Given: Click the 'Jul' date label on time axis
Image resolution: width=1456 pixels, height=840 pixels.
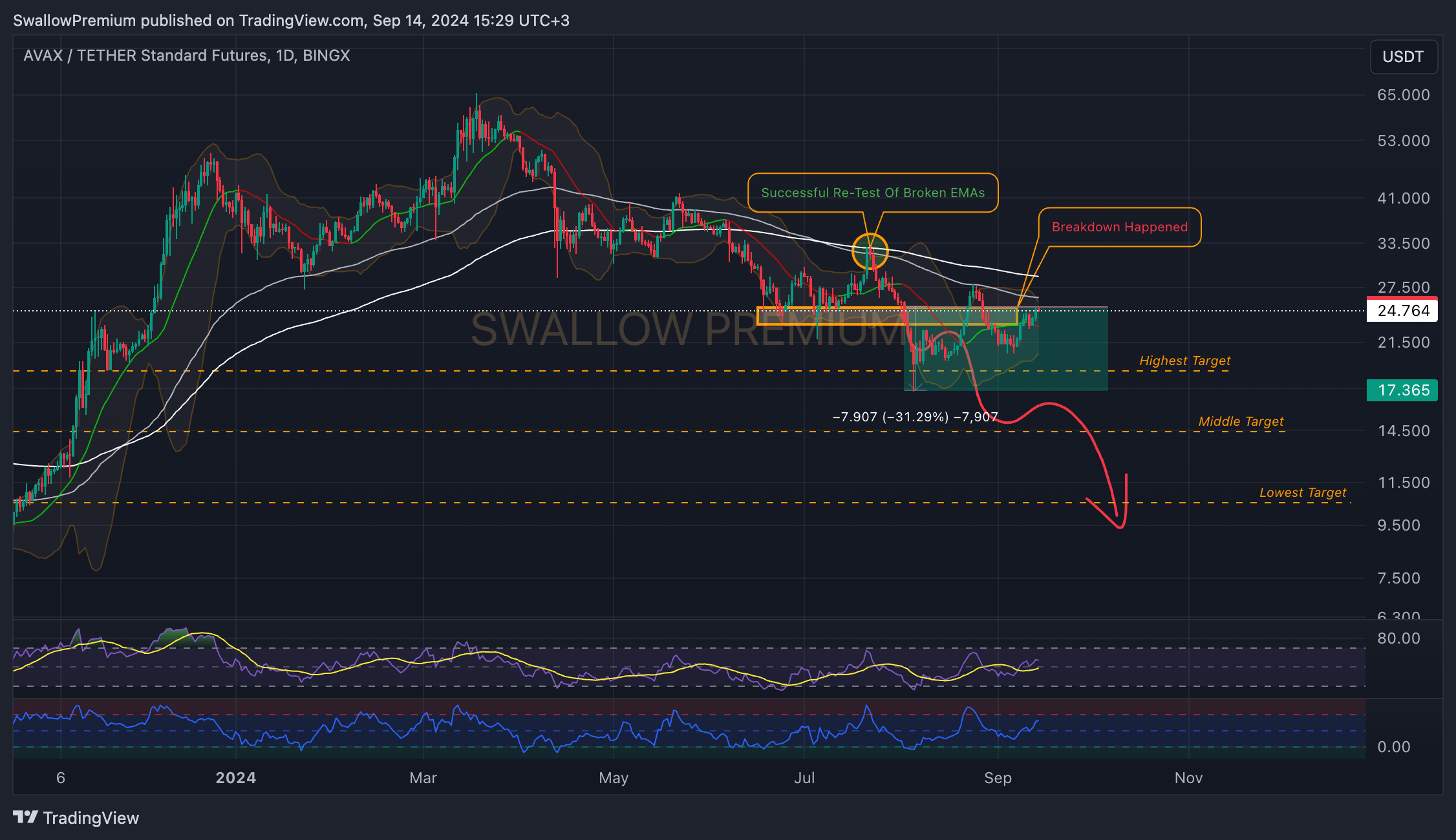Looking at the screenshot, I should [x=804, y=778].
